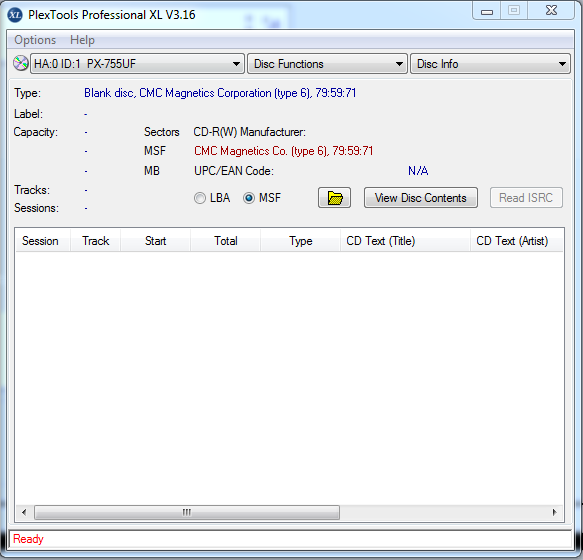
Task: Click the red Ready status text
Action: pos(28,539)
